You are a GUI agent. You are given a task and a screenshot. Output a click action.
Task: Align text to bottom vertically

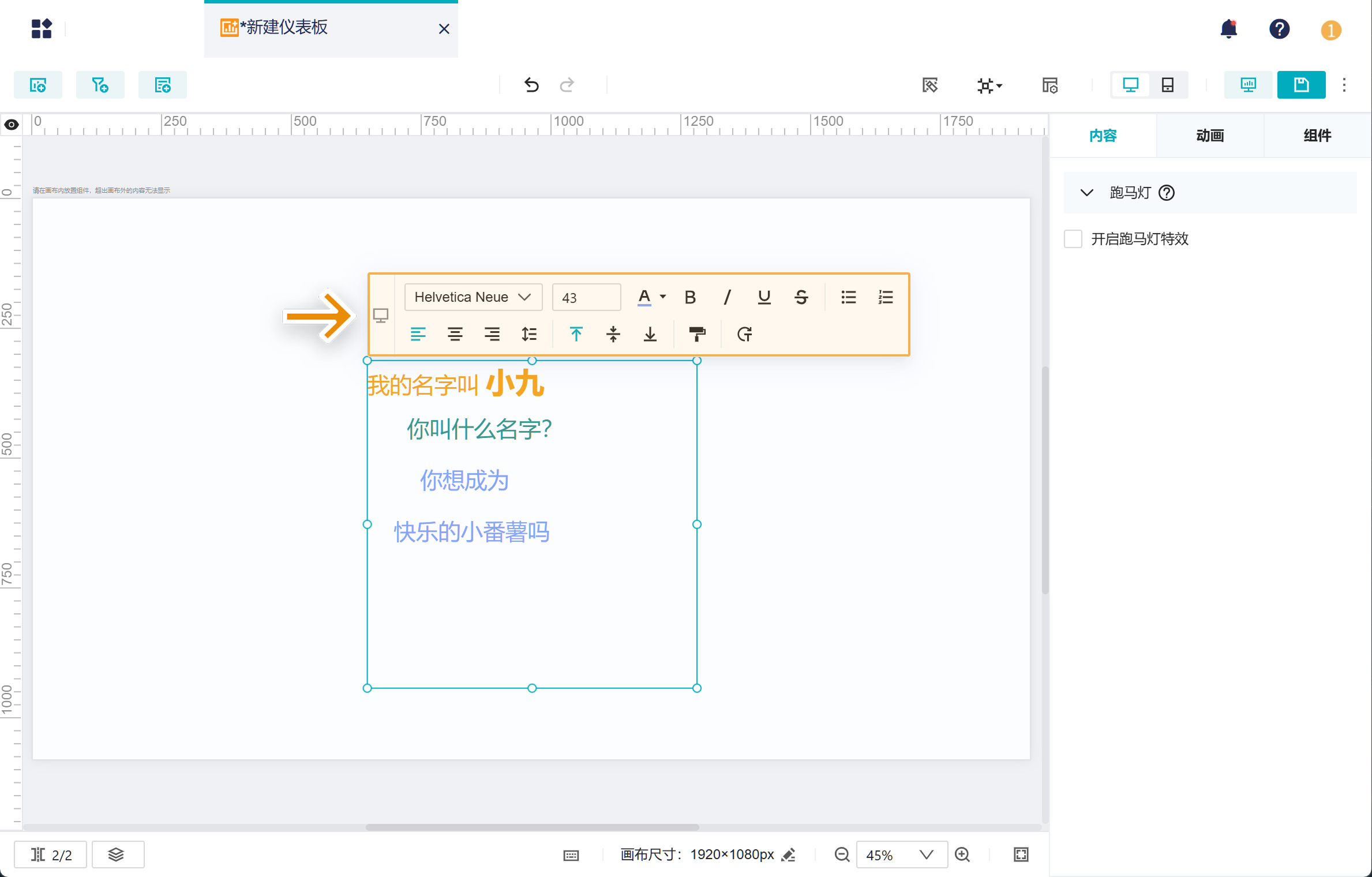click(x=650, y=334)
